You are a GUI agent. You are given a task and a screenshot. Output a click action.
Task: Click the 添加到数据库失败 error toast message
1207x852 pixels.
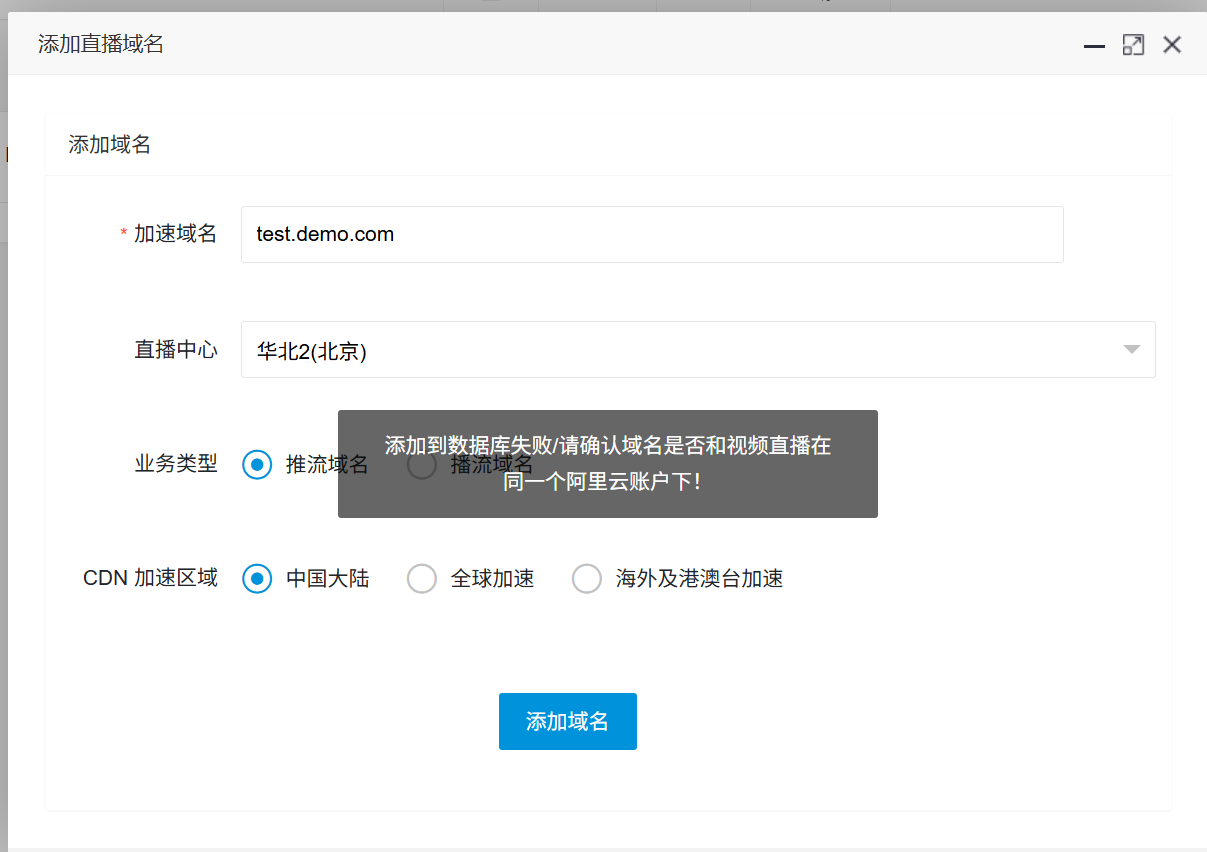click(608, 464)
